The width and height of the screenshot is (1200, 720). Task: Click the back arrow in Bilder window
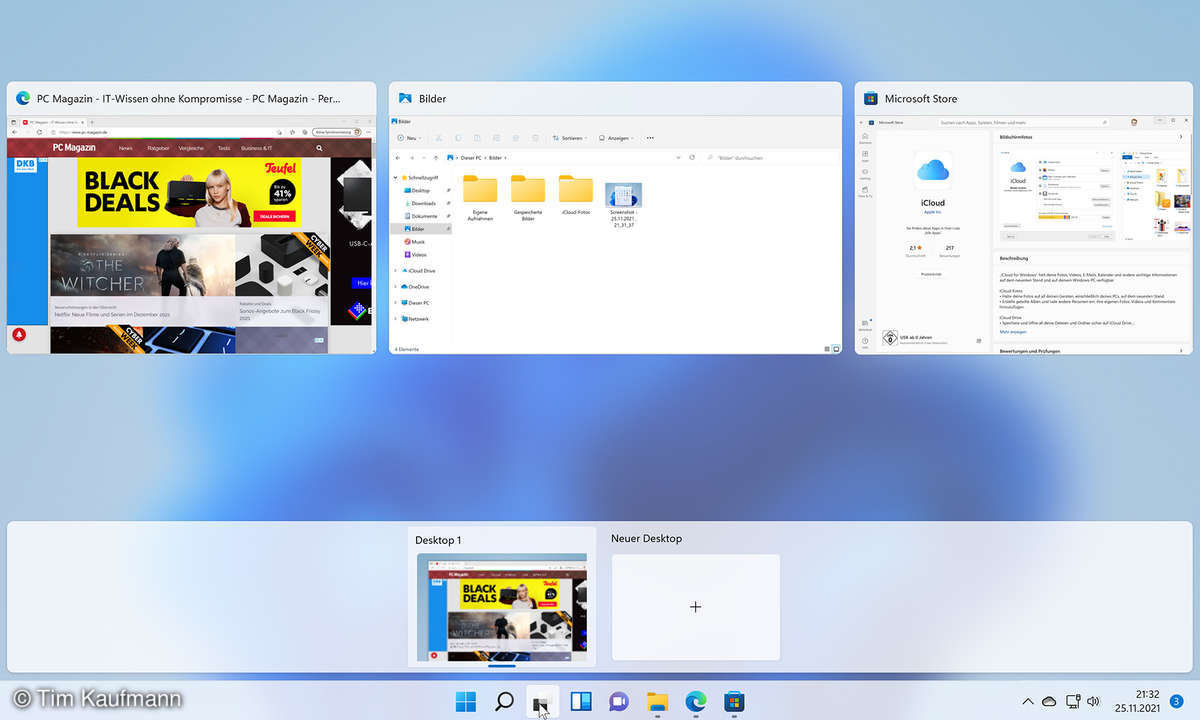click(x=398, y=158)
